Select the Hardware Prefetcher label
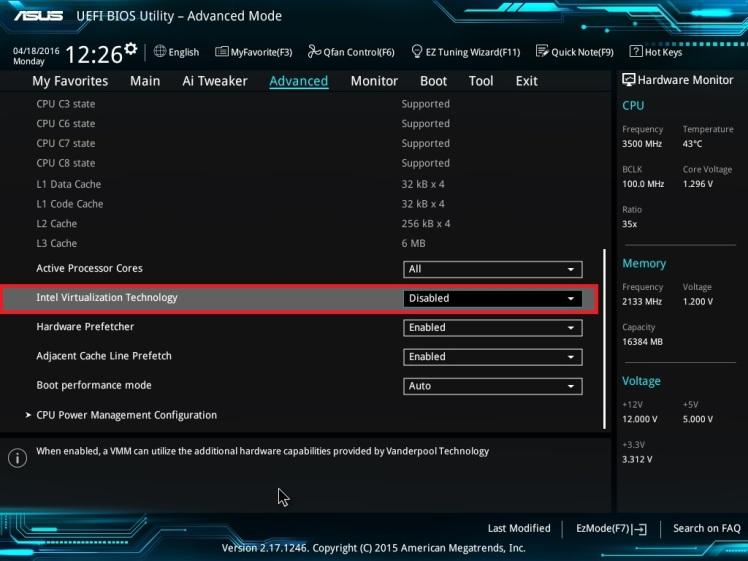The image size is (748, 561). click(x=85, y=327)
